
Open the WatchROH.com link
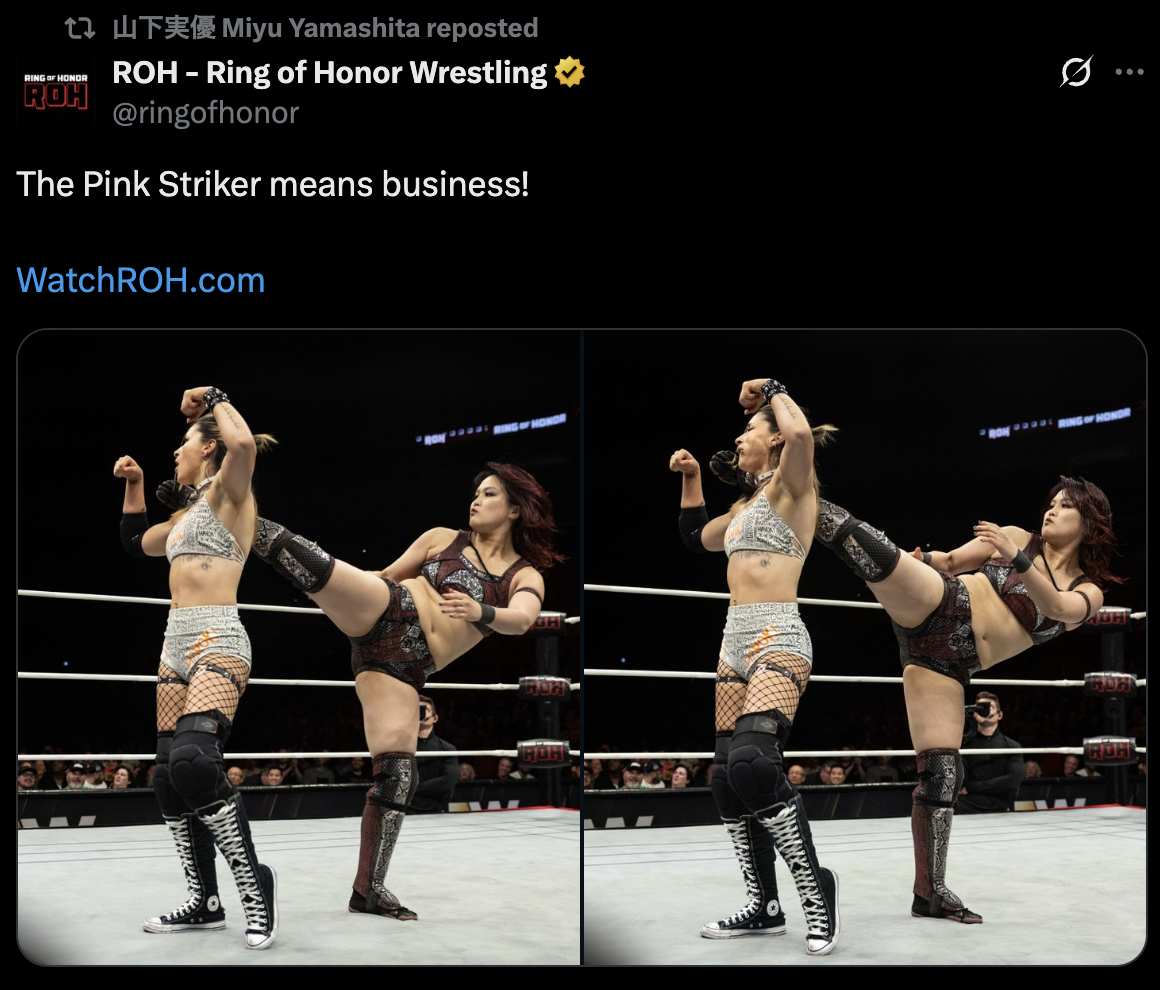point(141,280)
